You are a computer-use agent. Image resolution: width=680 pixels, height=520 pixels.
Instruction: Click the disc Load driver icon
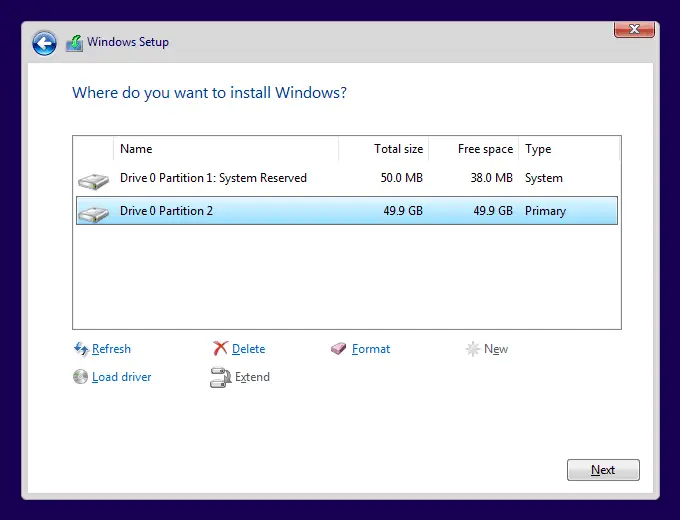click(x=80, y=376)
